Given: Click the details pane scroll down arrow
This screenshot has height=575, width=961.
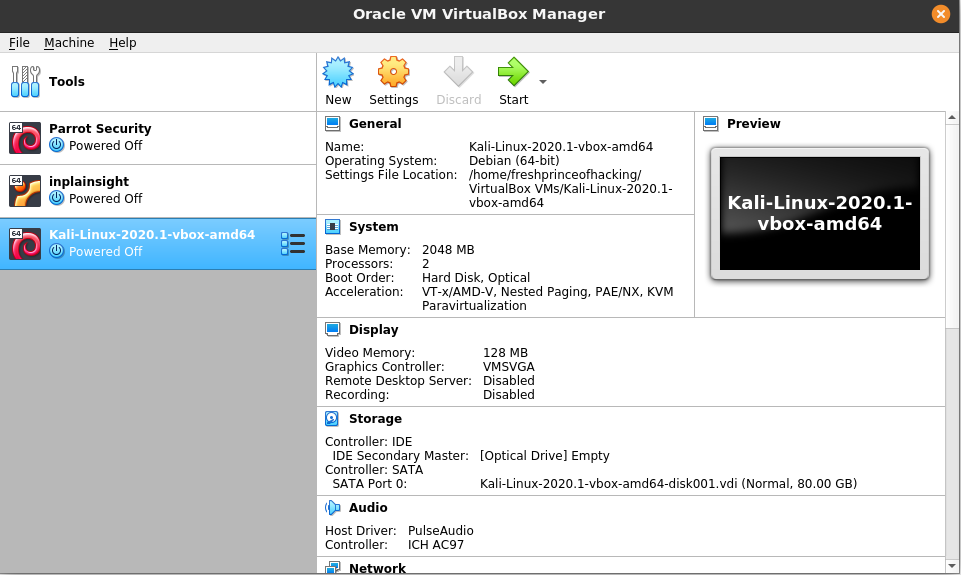Looking at the screenshot, I should (x=952, y=566).
